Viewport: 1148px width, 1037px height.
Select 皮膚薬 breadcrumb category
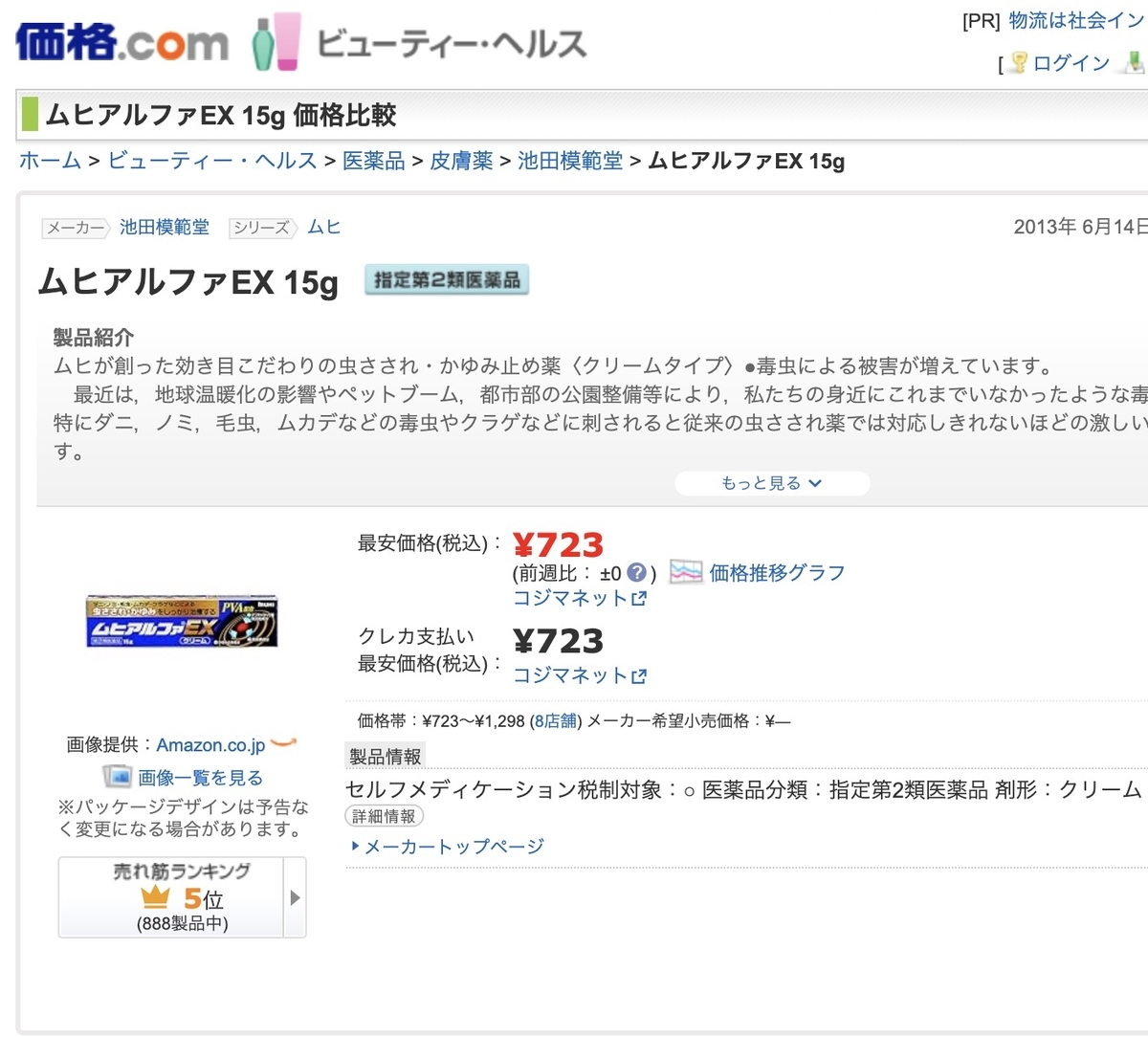coord(461,161)
